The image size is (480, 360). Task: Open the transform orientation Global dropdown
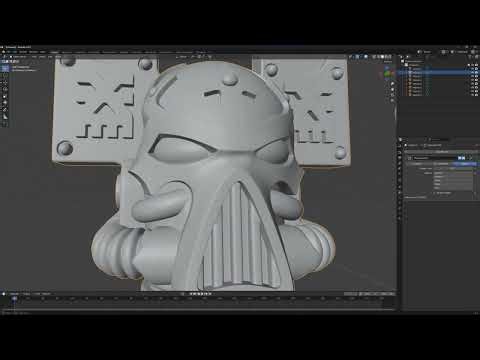[x=183, y=57]
